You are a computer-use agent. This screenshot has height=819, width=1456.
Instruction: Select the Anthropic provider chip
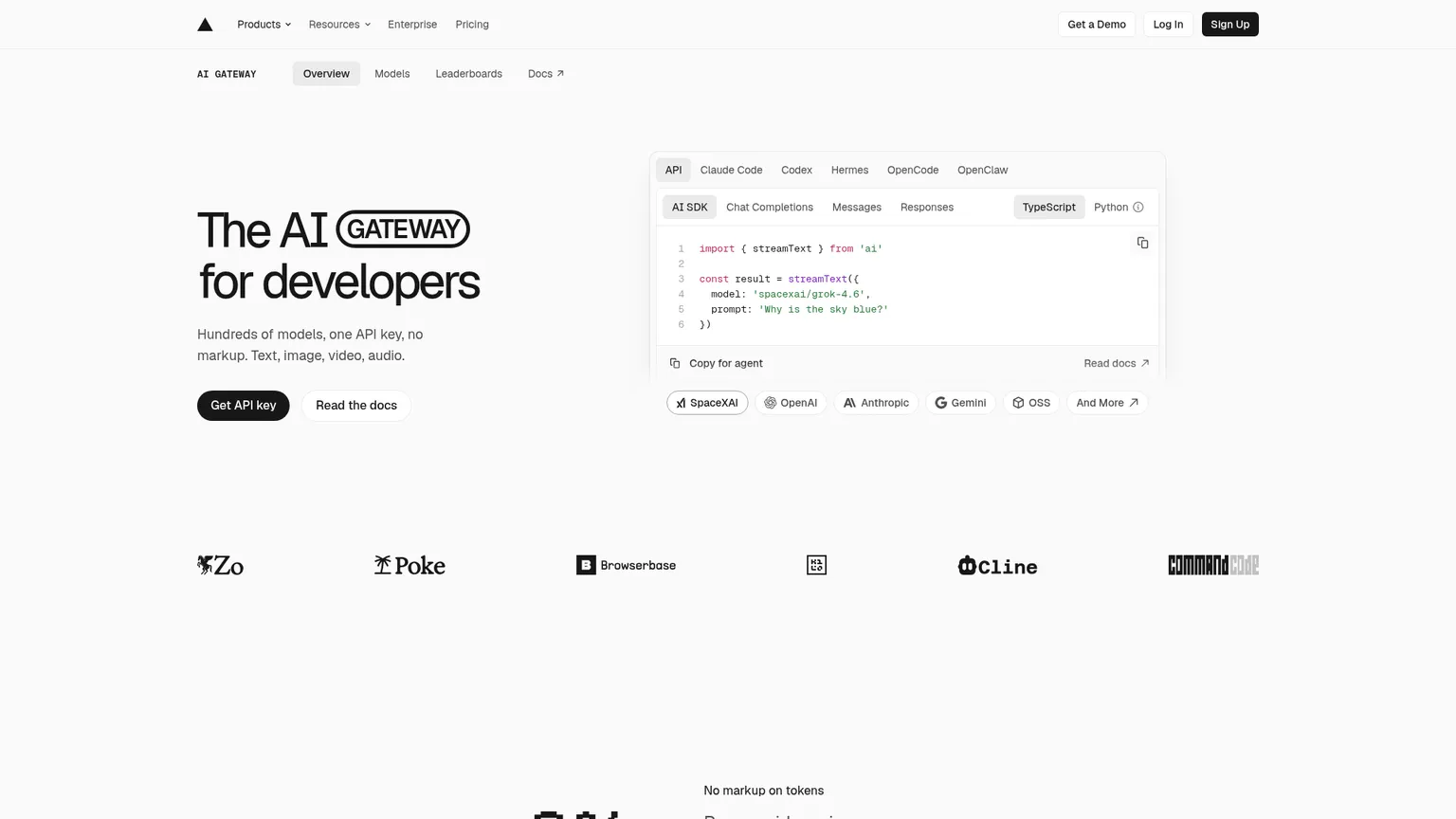876,403
